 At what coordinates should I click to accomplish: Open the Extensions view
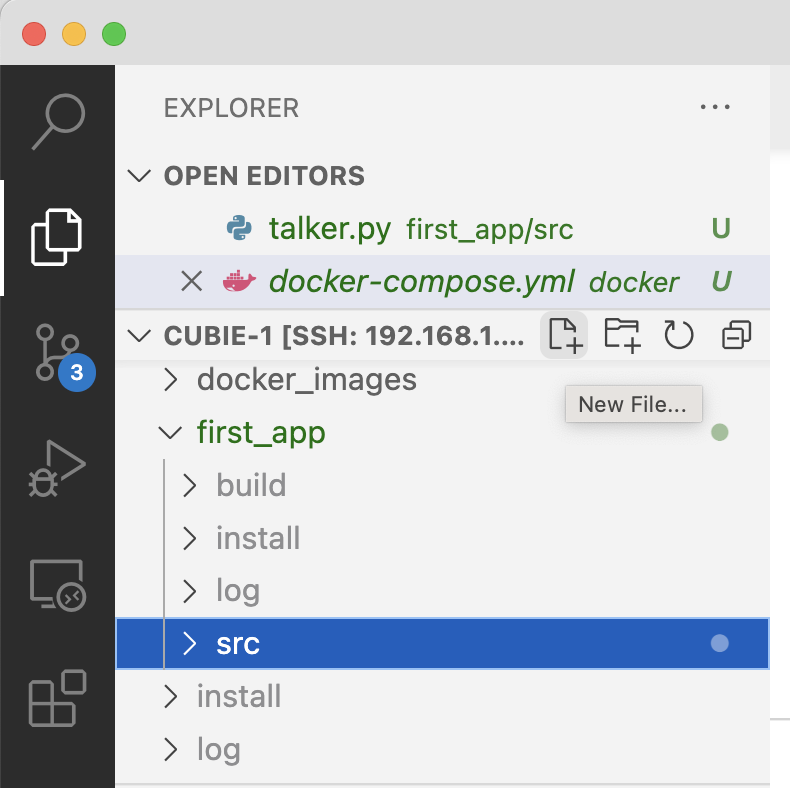(57, 698)
